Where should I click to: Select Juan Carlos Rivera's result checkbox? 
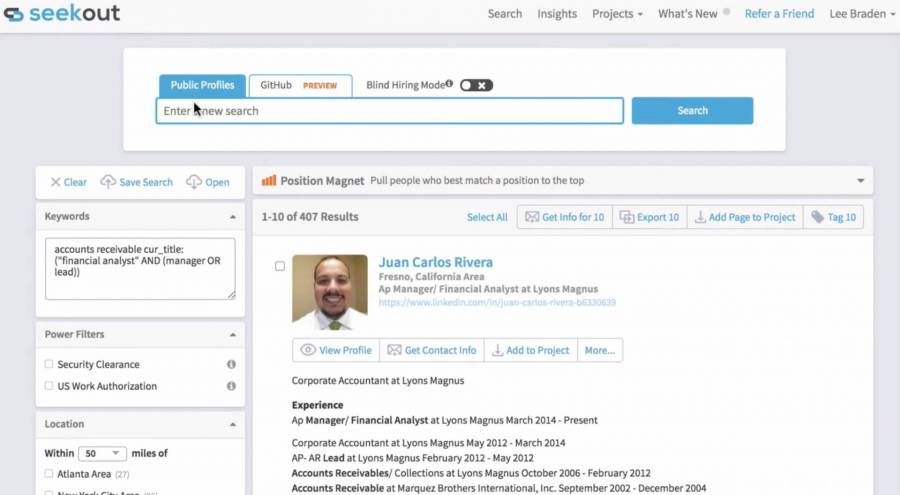coord(280,266)
